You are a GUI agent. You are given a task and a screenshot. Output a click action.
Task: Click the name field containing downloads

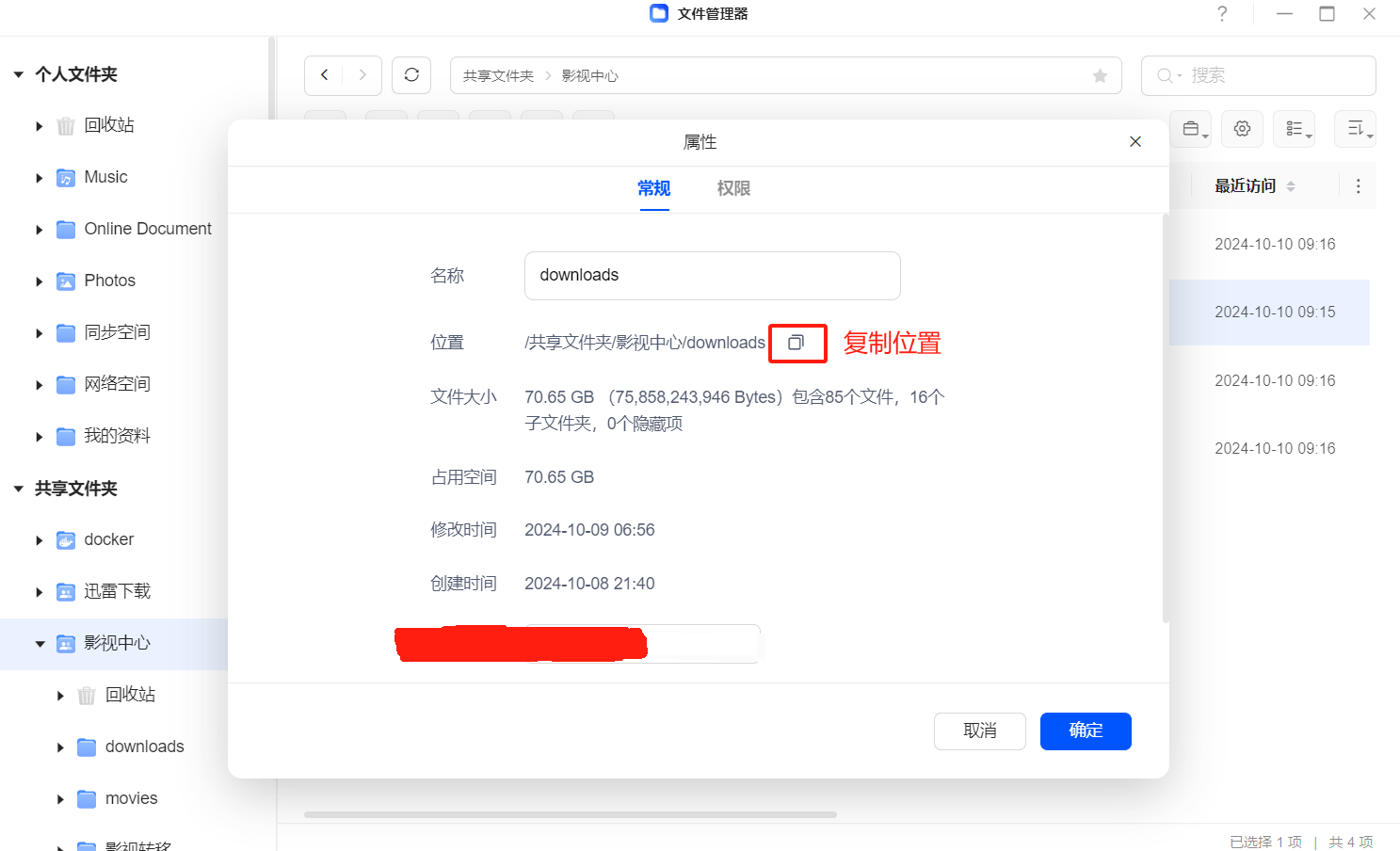[712, 276]
